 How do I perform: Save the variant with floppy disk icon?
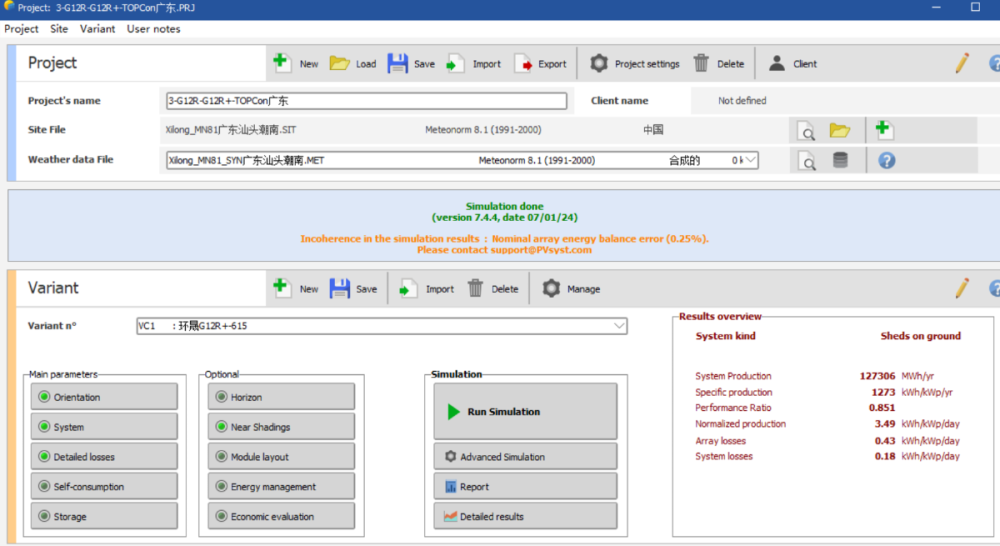340,289
